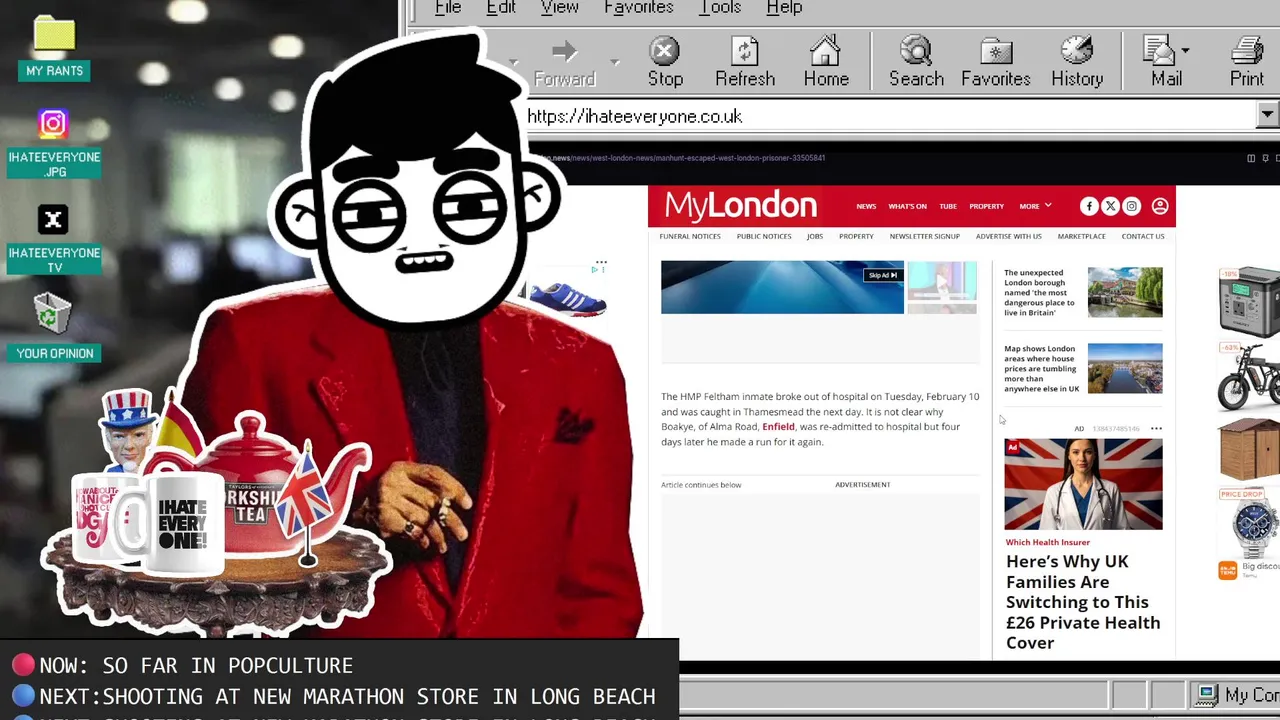This screenshot has height=720, width=1280.
Task: Click the Home toolbar icon
Action: [x=826, y=62]
